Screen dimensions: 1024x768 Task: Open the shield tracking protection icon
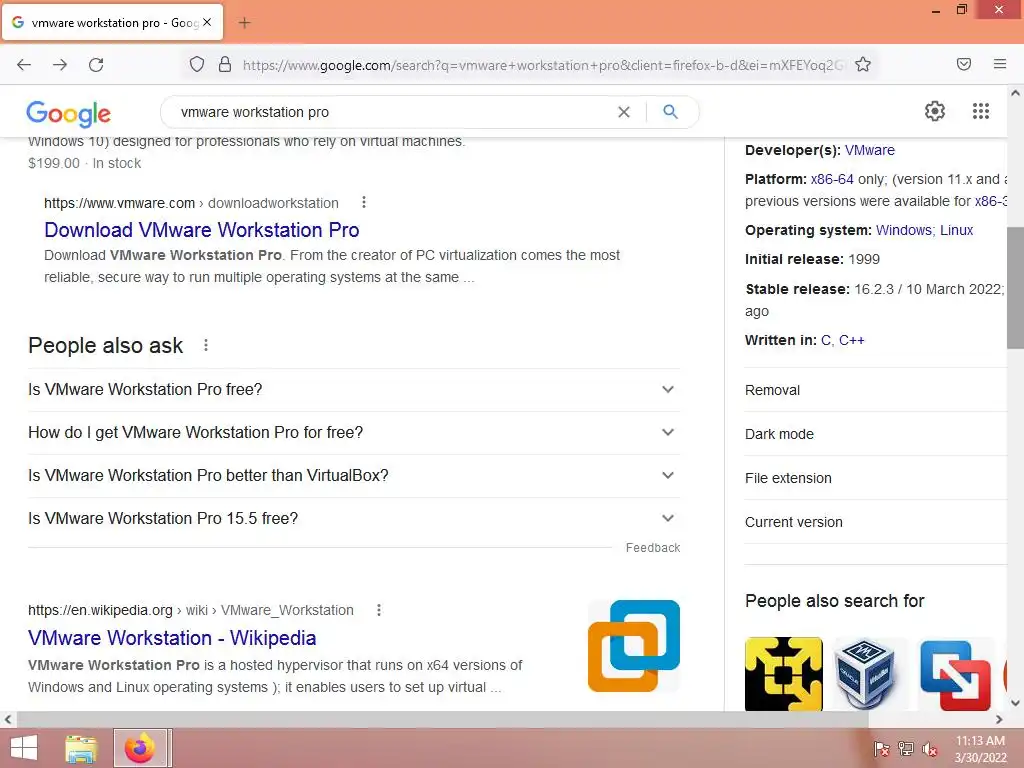coord(197,64)
